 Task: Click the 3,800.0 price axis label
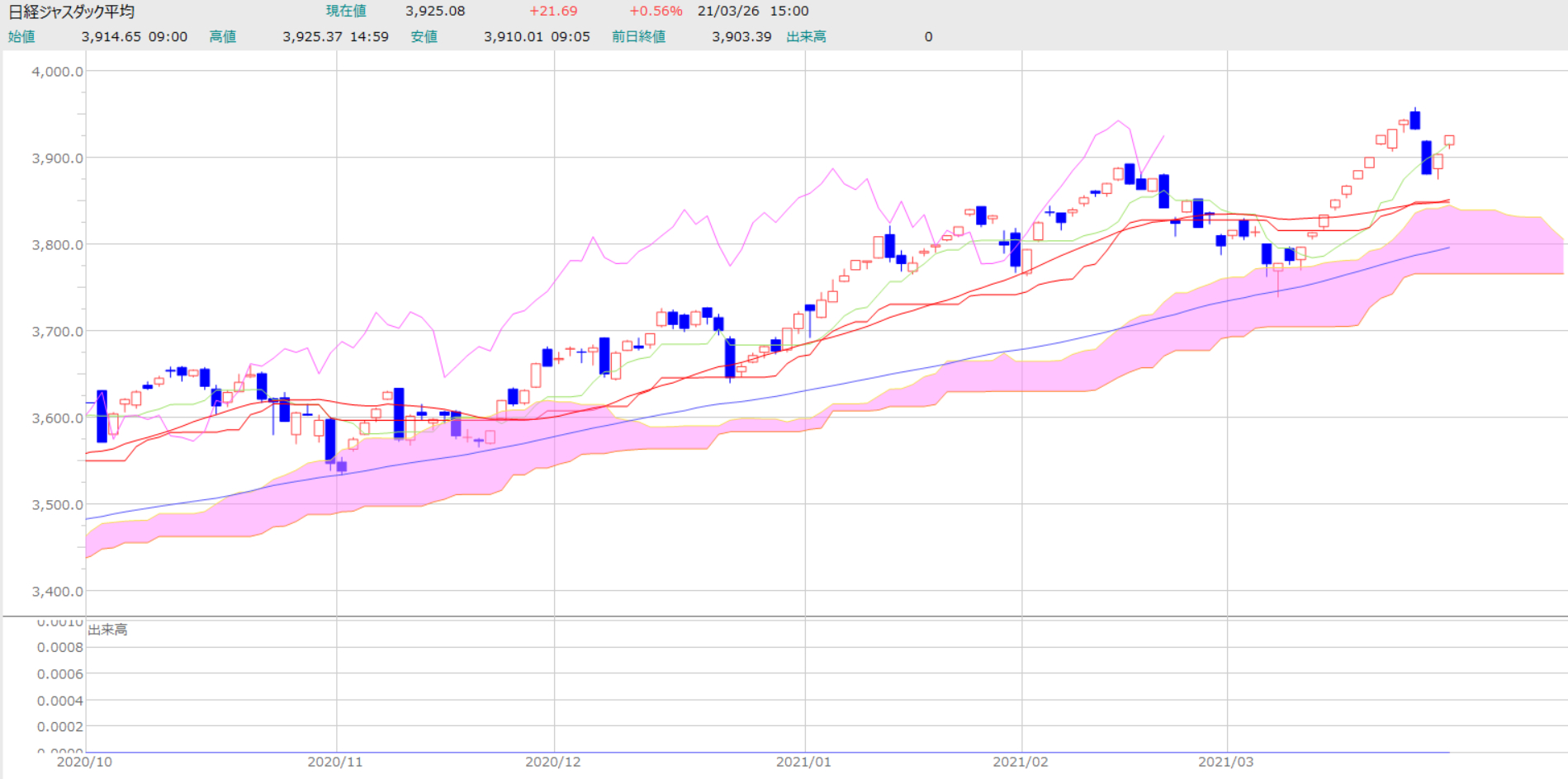(58, 245)
